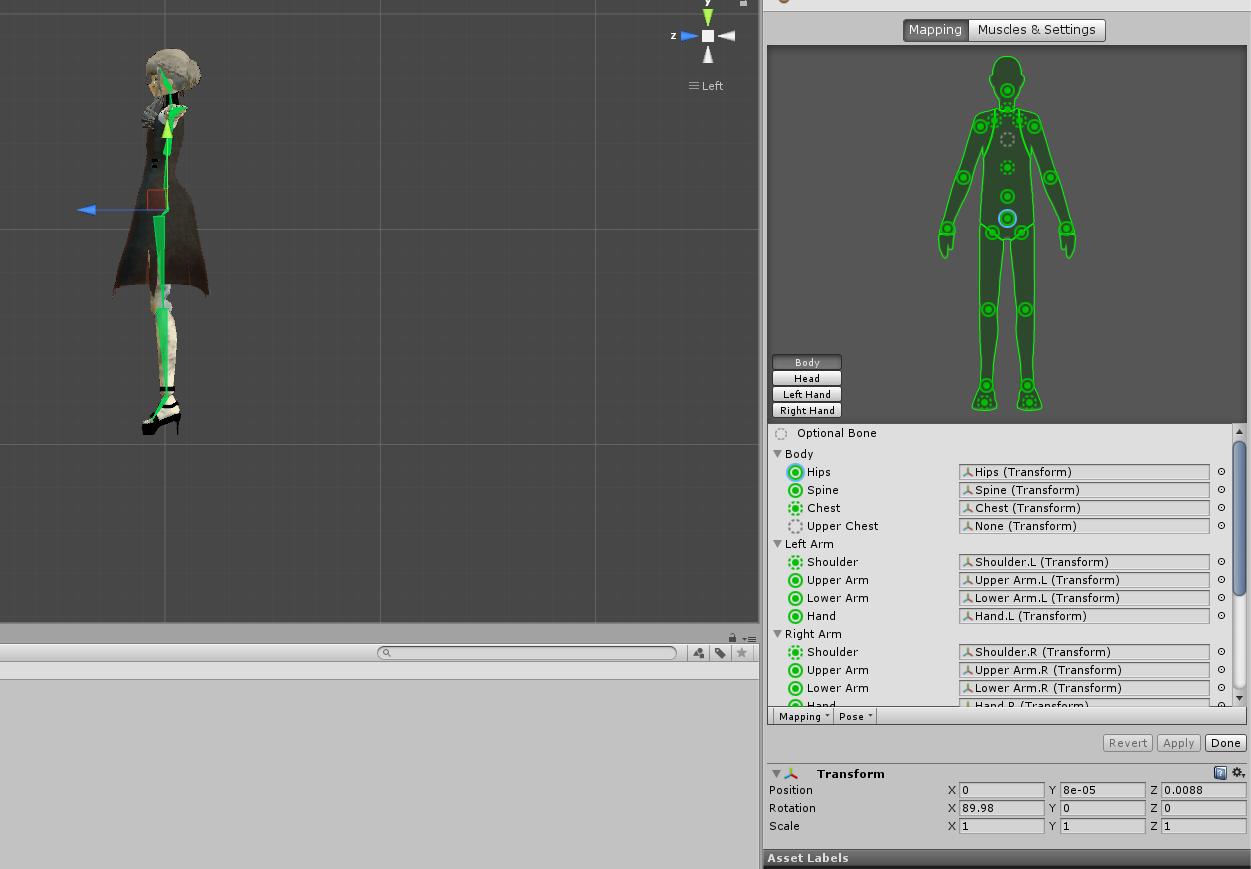
Task: Toggle the Head view button in avatar panel
Action: [807, 378]
